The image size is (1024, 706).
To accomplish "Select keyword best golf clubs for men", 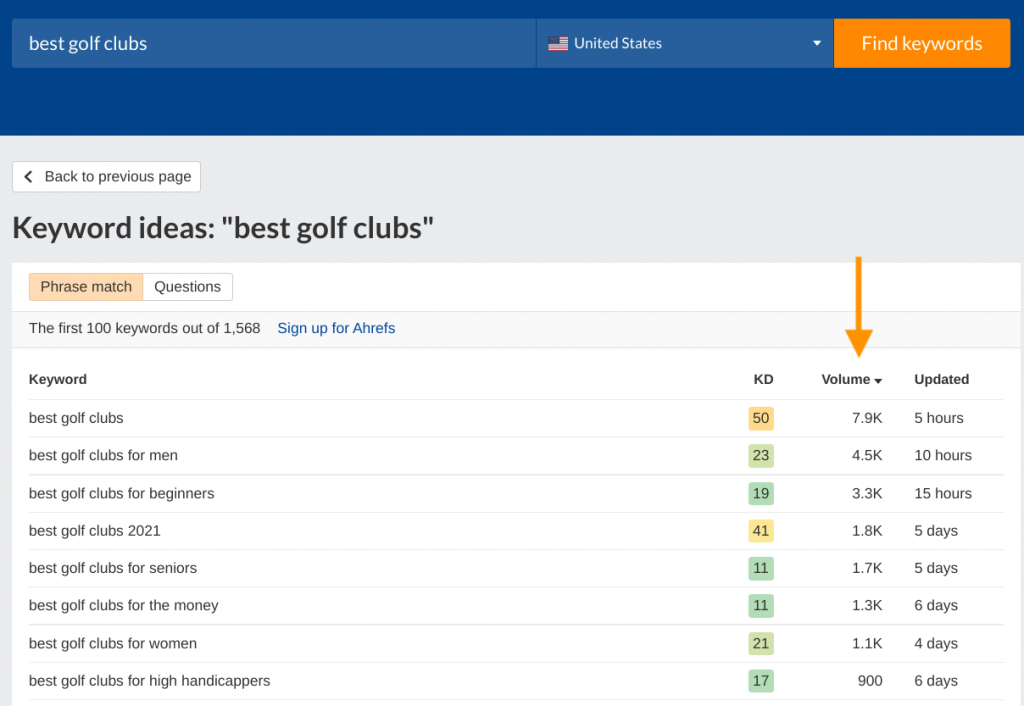I will click(103, 455).
